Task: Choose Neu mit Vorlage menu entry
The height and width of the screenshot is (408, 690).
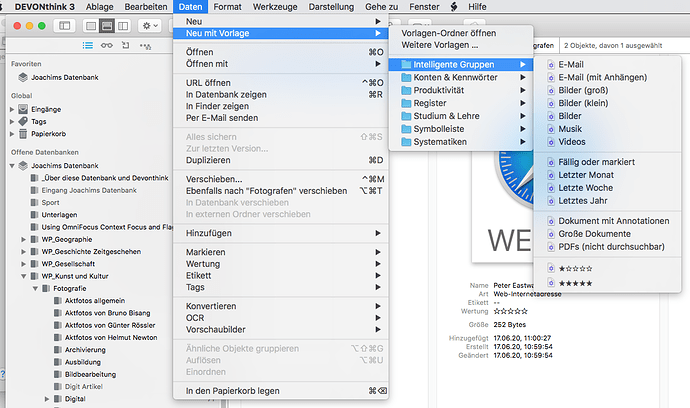Action: tap(281, 33)
